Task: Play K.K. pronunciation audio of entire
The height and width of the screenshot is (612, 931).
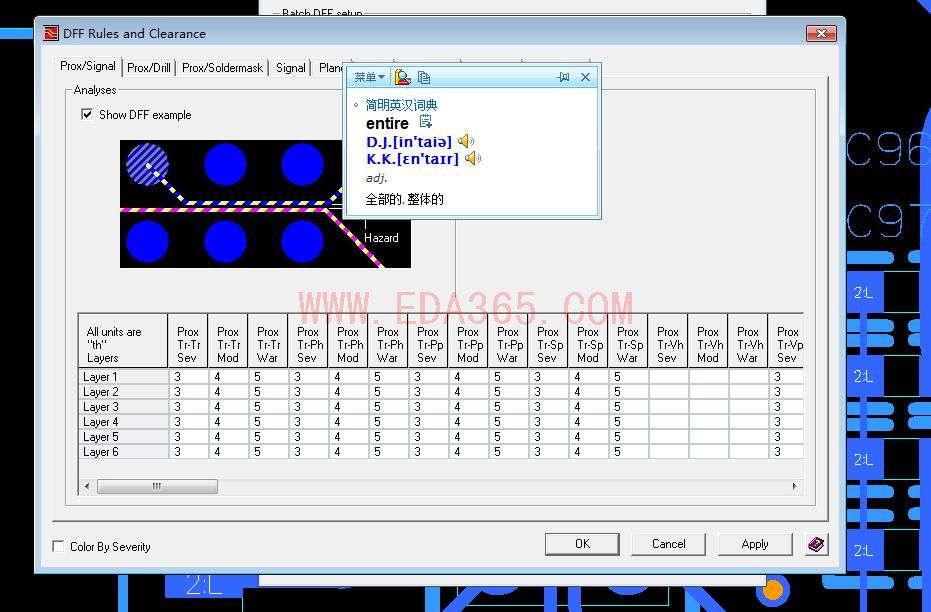Action: (x=473, y=158)
